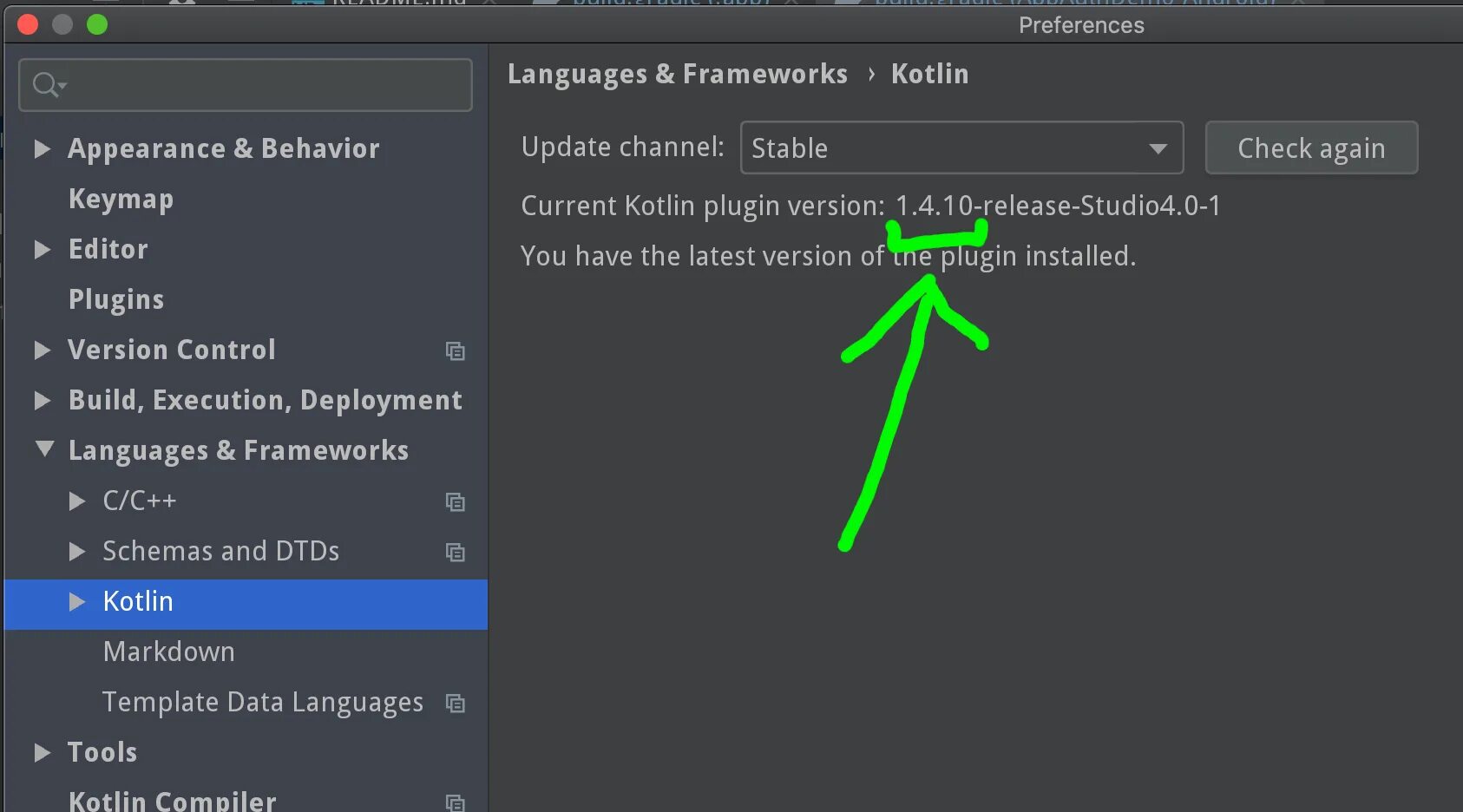Click the Kotlin breadcrumb title

point(929,74)
